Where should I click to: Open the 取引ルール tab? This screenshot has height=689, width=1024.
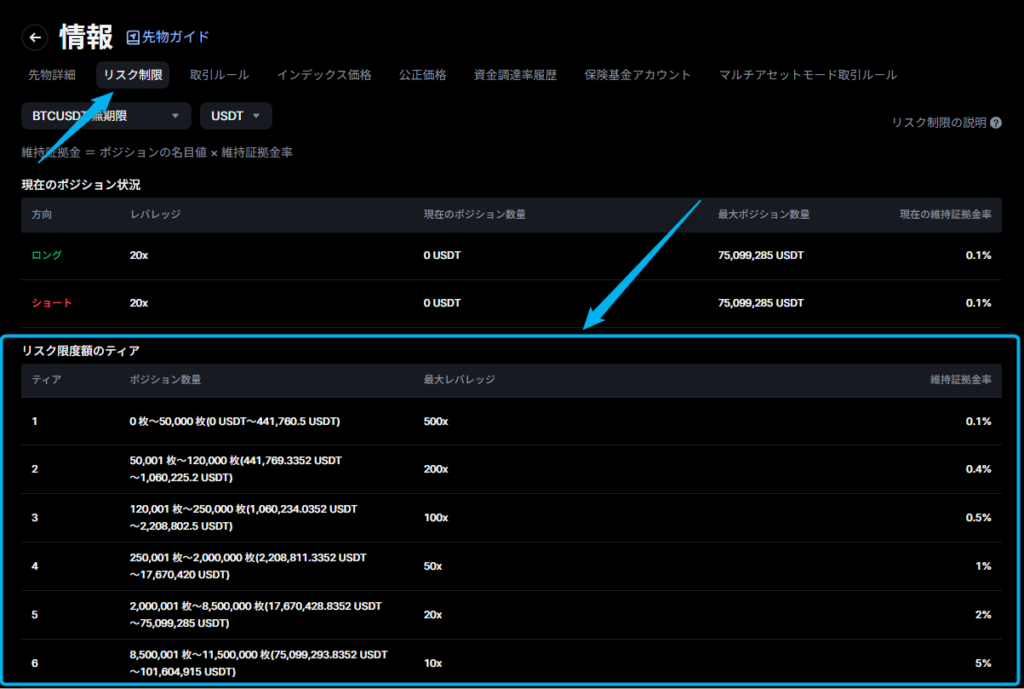pos(219,75)
